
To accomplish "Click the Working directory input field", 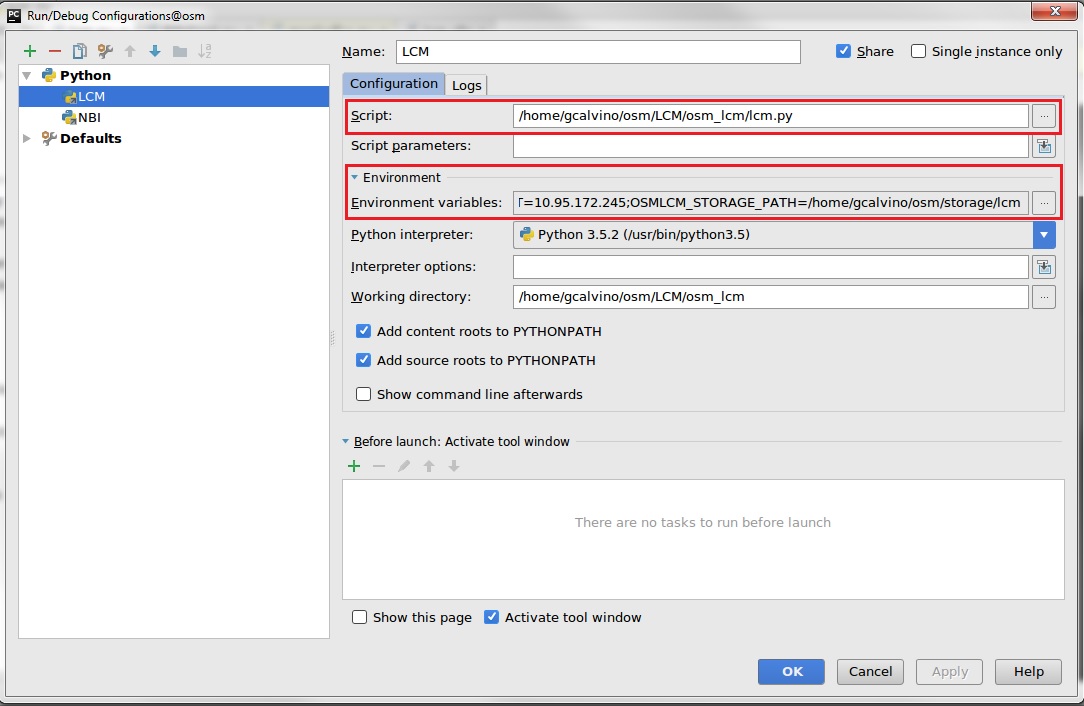I will coord(770,297).
